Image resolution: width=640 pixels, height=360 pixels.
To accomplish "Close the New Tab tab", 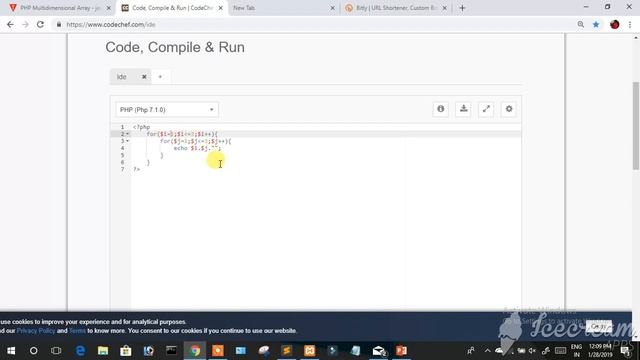I will 332,8.
